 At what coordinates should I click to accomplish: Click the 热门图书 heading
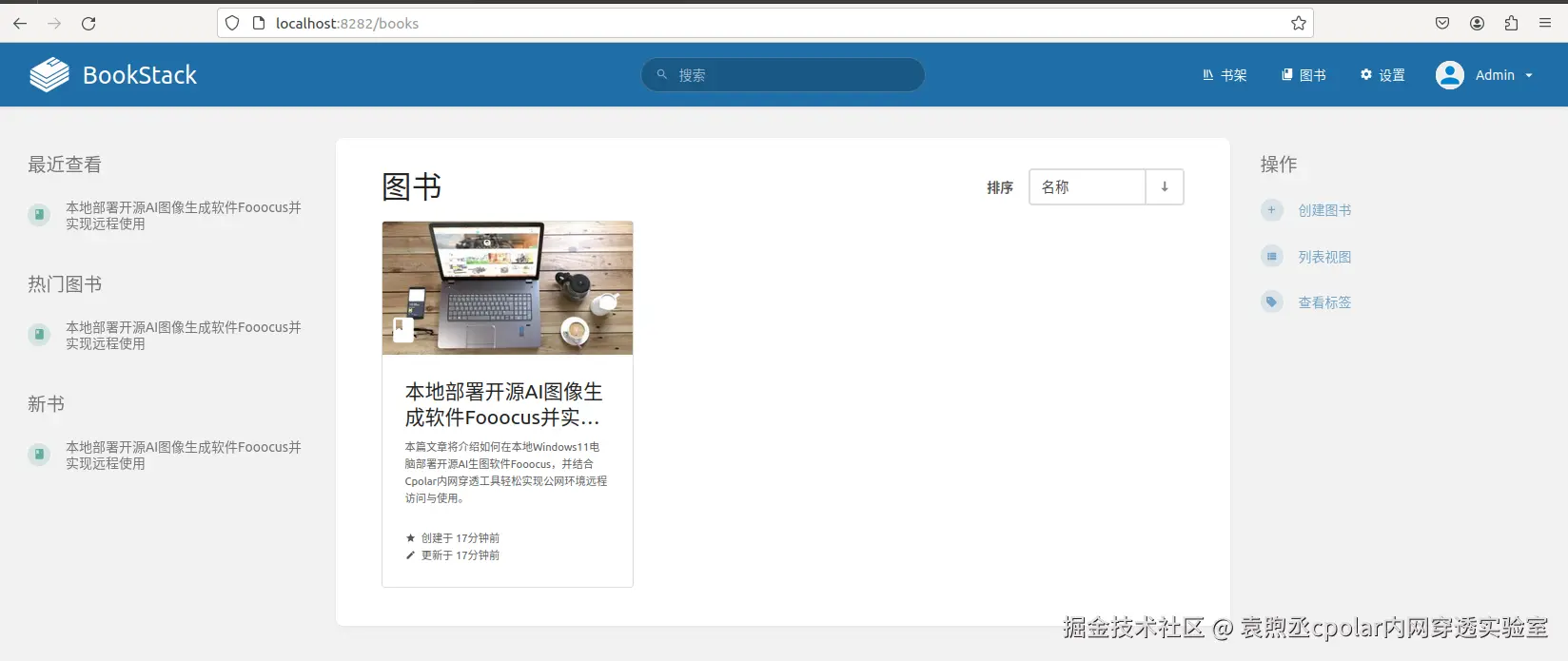[x=65, y=284]
